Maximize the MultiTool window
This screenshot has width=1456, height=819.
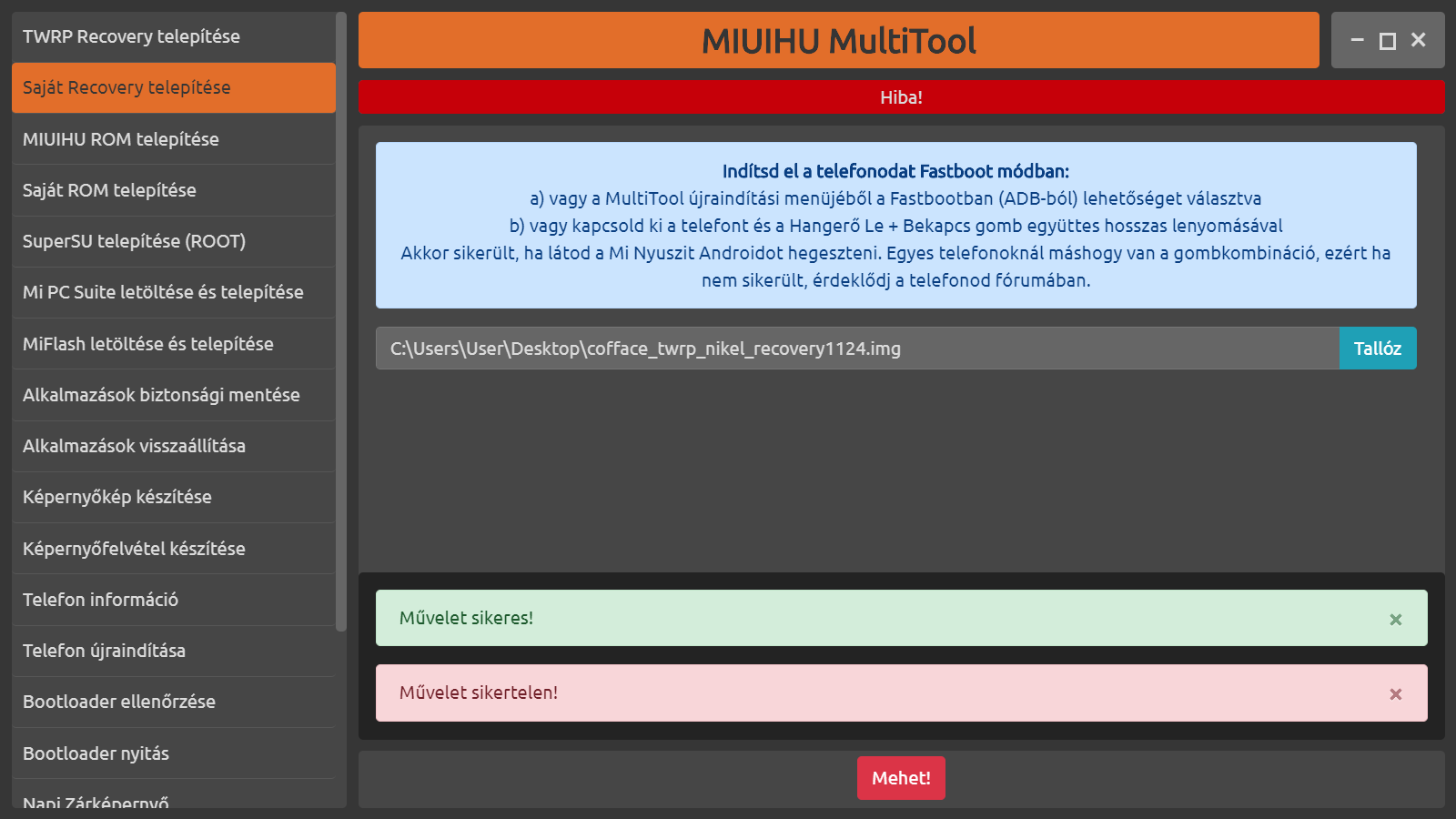1388,40
